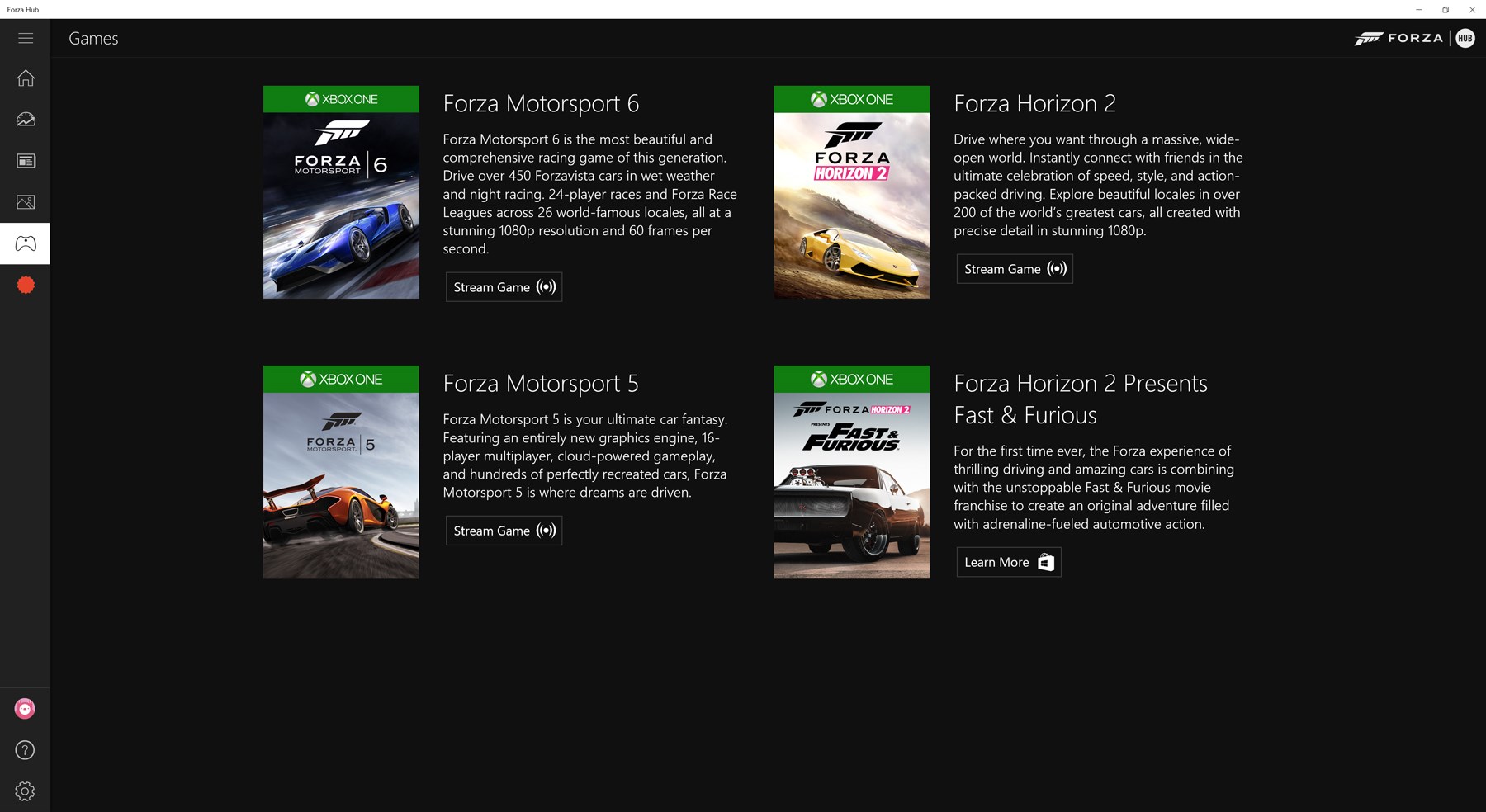Restore down the Forza Hub window
The image size is (1486, 812).
click(1446, 9)
